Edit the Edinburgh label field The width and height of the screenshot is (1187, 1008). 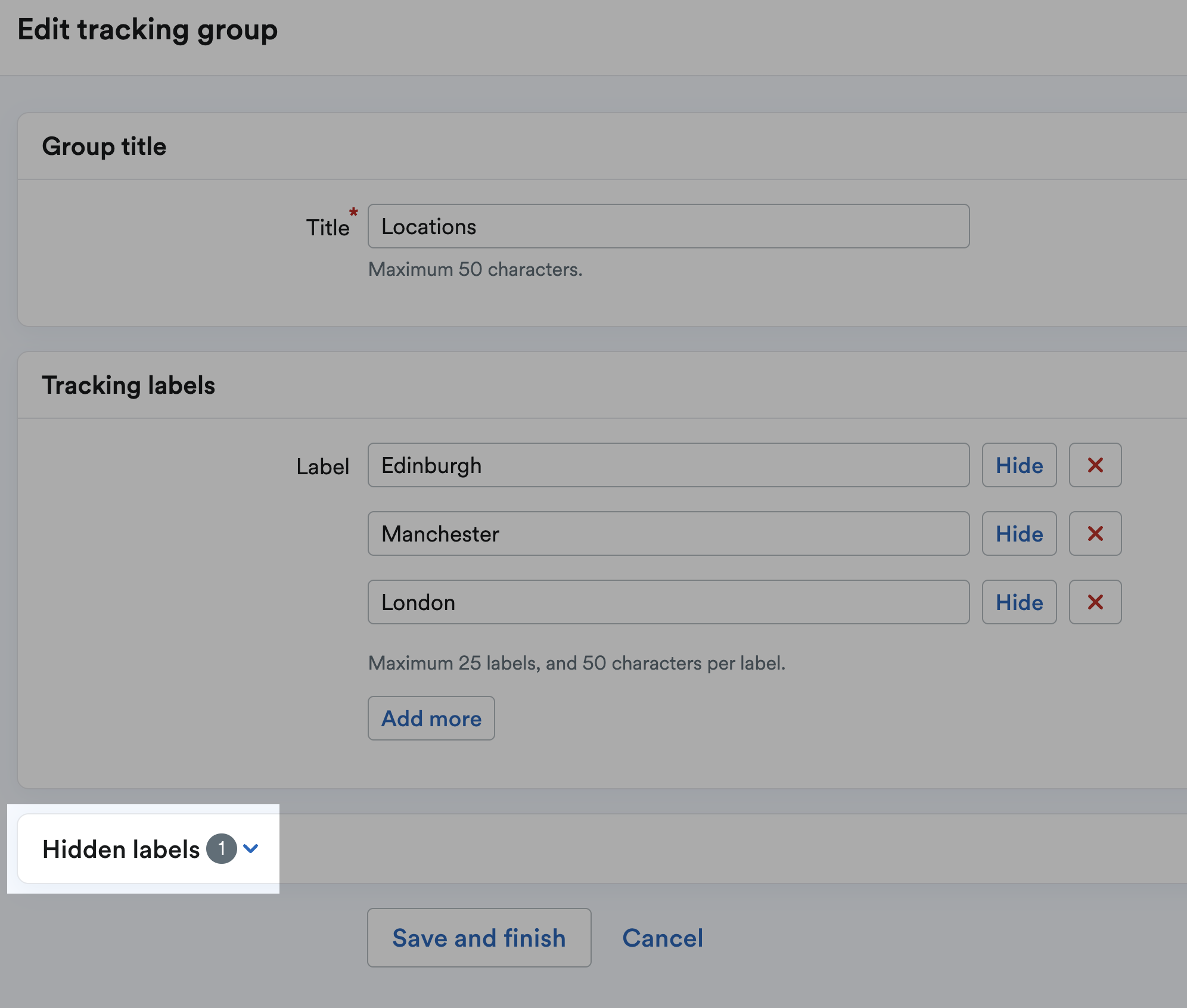[669, 465]
